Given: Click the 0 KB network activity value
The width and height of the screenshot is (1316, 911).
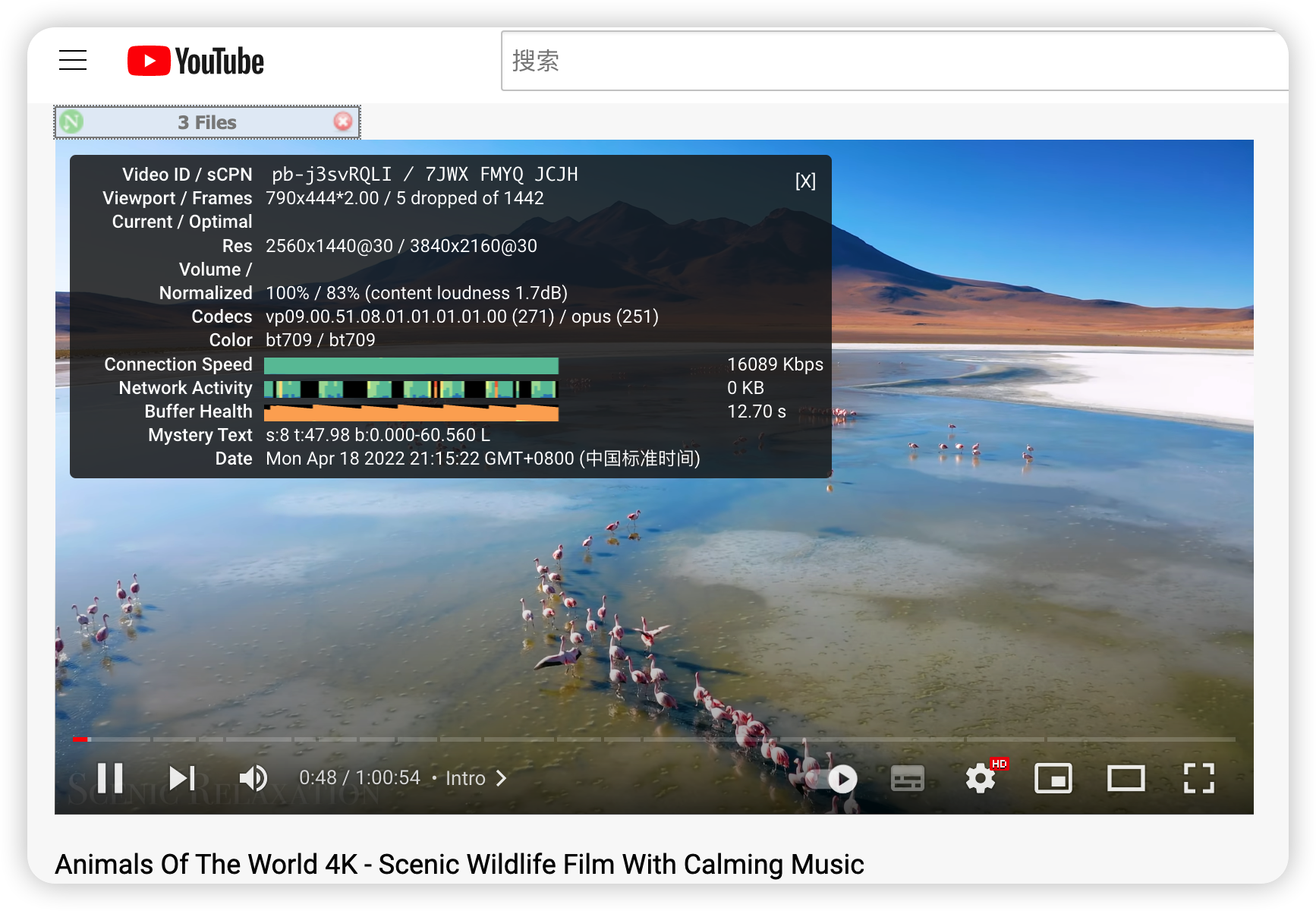Looking at the screenshot, I should tap(745, 388).
